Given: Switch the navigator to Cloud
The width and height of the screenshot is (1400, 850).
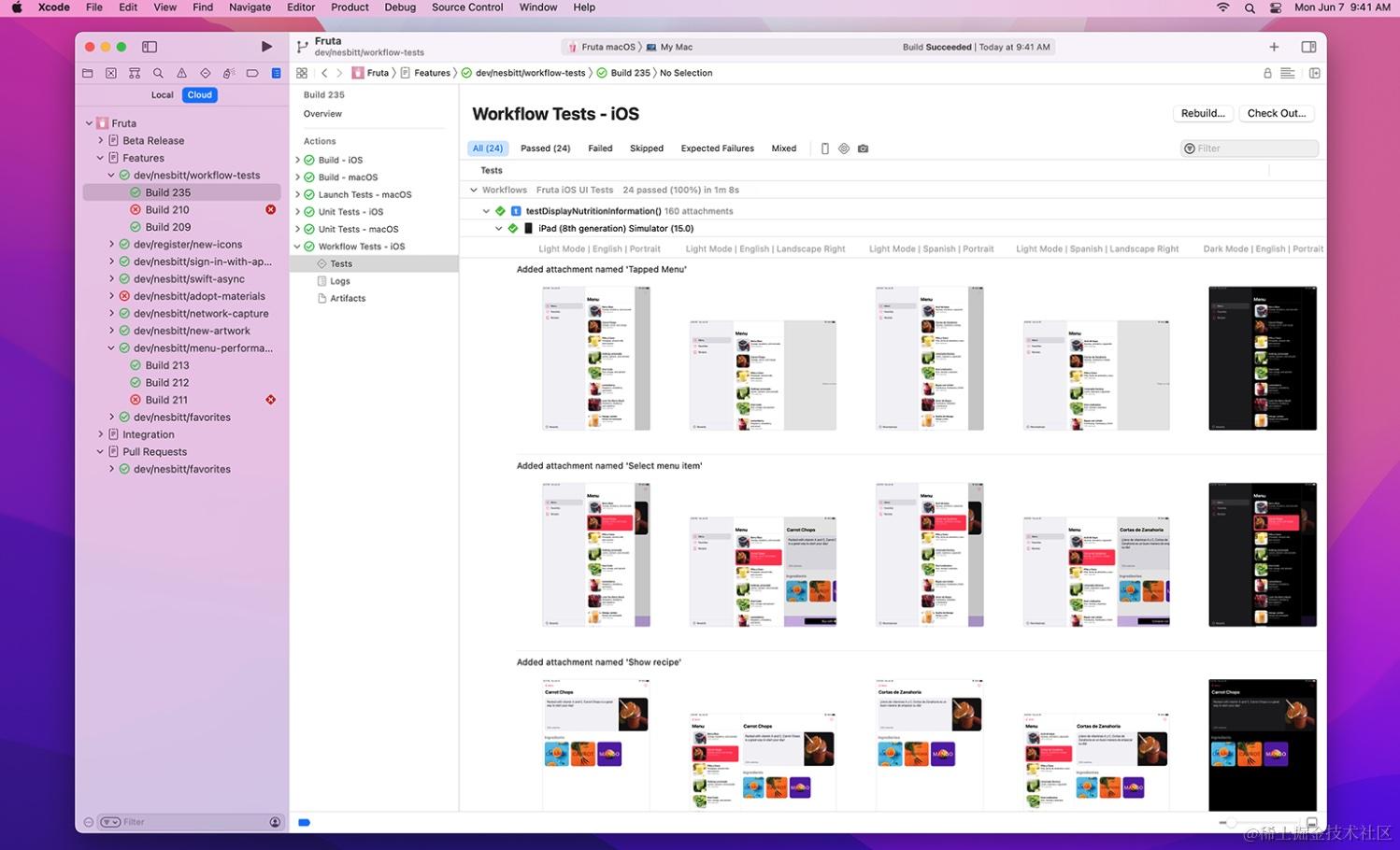Looking at the screenshot, I should pos(199,95).
